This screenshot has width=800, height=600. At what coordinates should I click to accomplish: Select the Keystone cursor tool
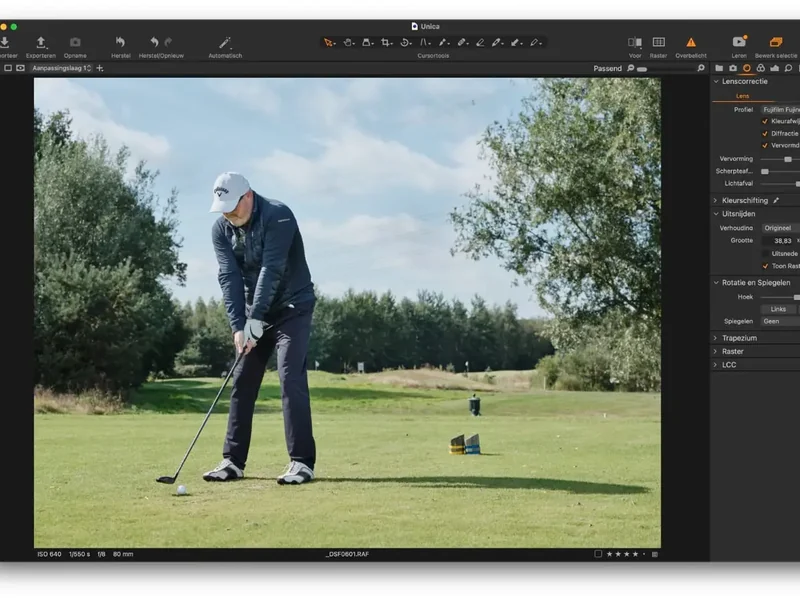tap(424, 43)
